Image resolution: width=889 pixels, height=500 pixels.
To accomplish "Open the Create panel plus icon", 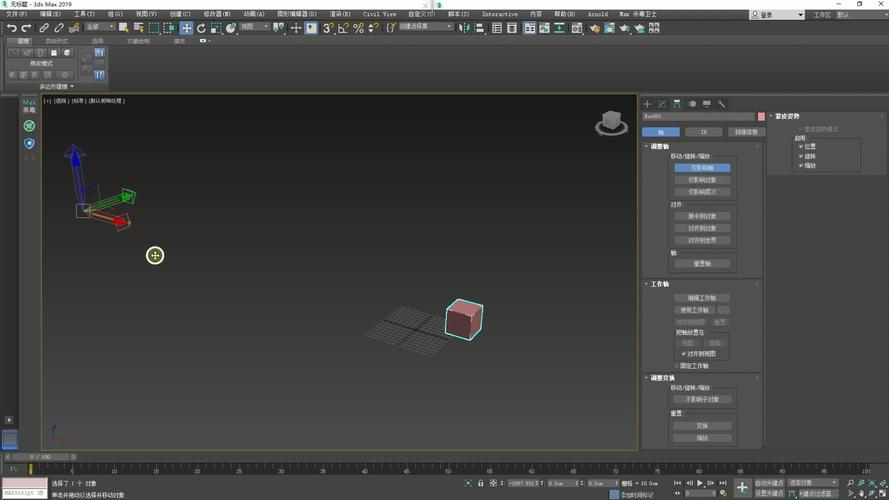I will [x=647, y=104].
